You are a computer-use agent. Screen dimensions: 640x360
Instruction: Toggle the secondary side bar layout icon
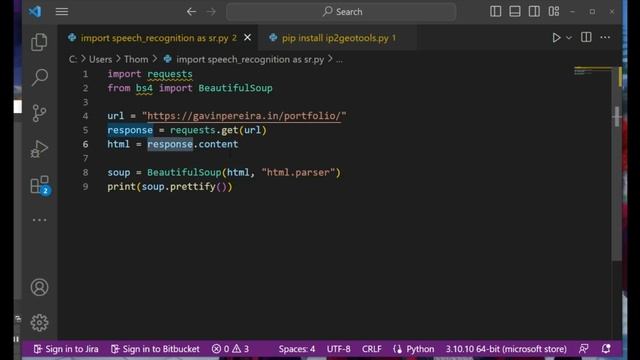(534, 11)
